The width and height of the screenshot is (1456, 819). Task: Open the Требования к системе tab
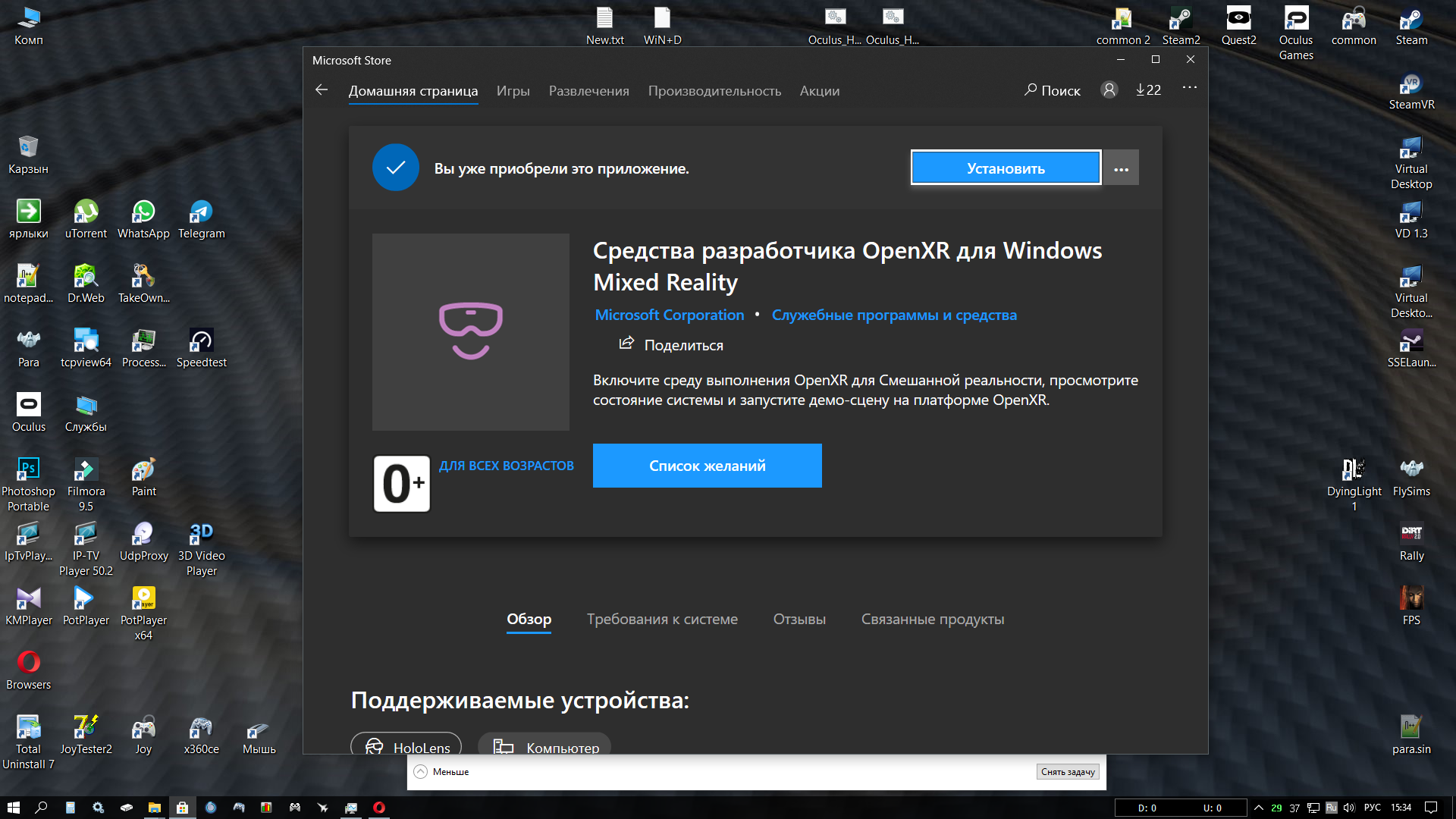point(661,620)
